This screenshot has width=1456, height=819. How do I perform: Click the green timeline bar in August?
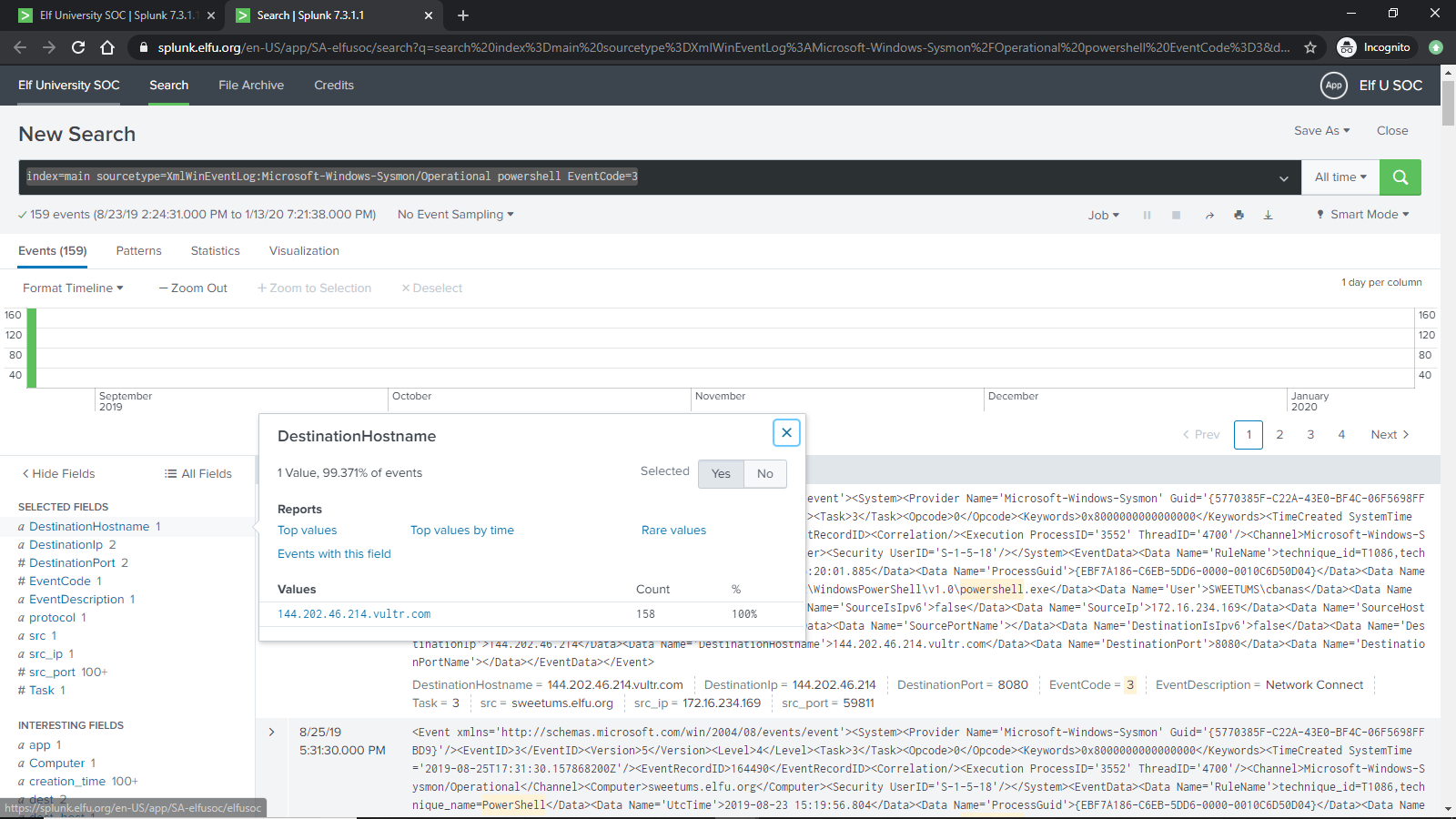pyautogui.click(x=32, y=349)
